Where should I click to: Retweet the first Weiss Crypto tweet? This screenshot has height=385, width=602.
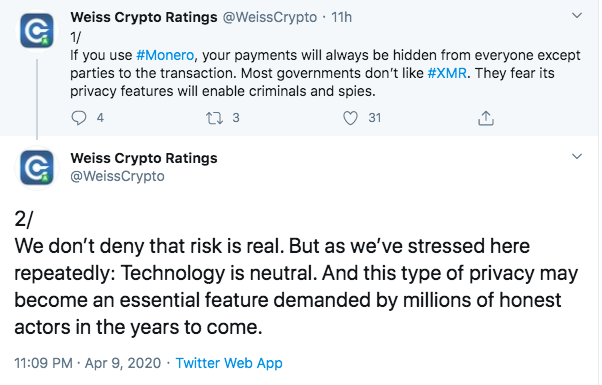214,118
